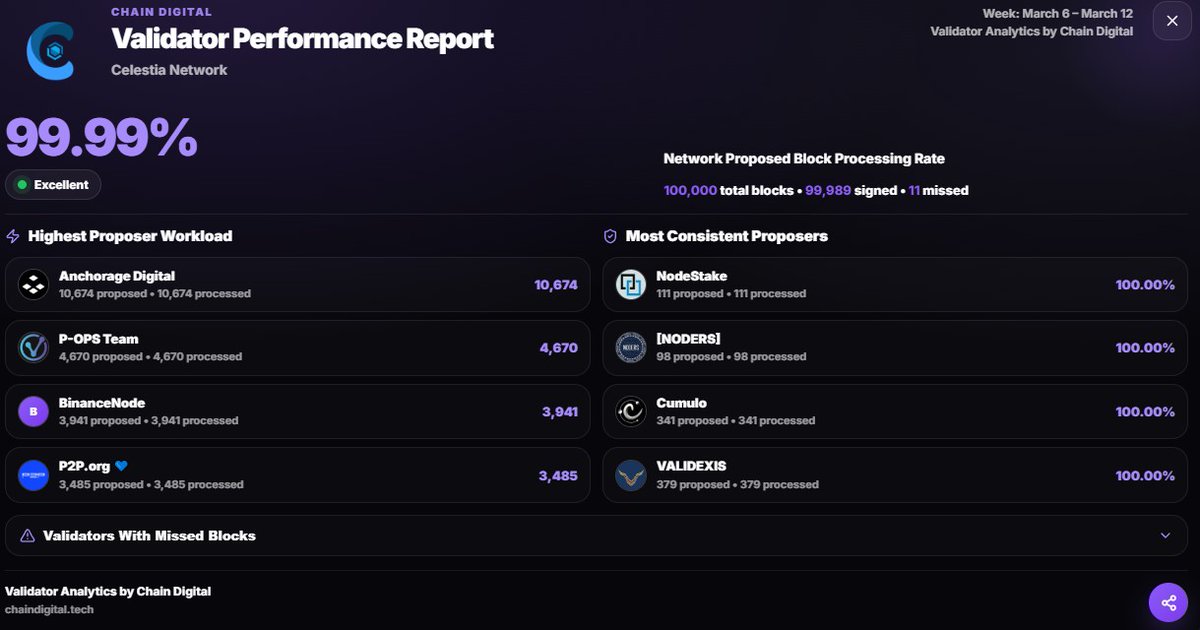This screenshot has width=1200, height=630.
Task: Click the 3,485 purple block count value
Action: click(x=559, y=476)
